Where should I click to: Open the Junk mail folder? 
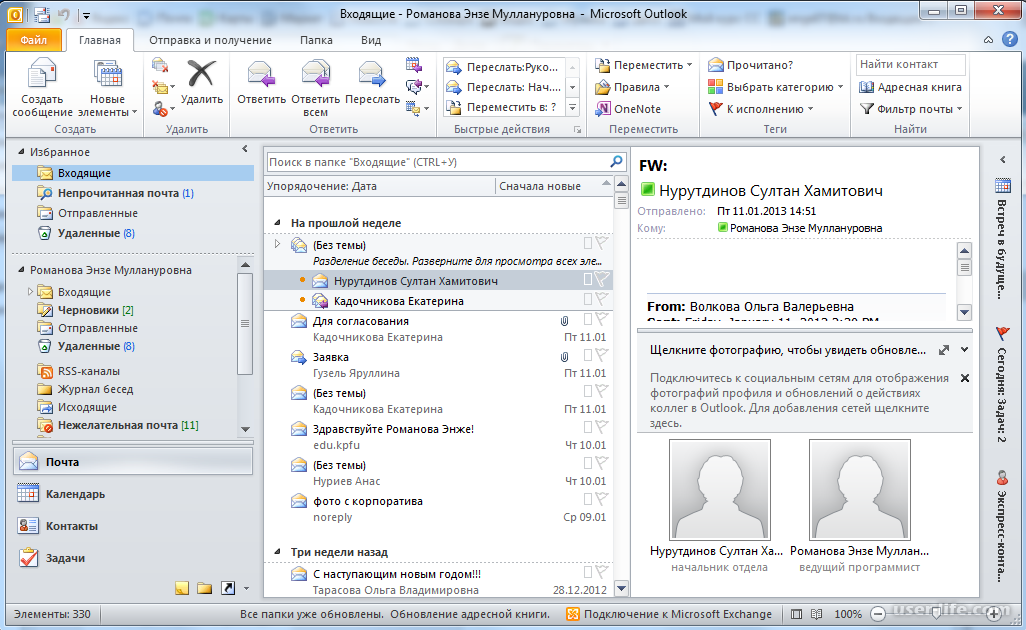118,425
